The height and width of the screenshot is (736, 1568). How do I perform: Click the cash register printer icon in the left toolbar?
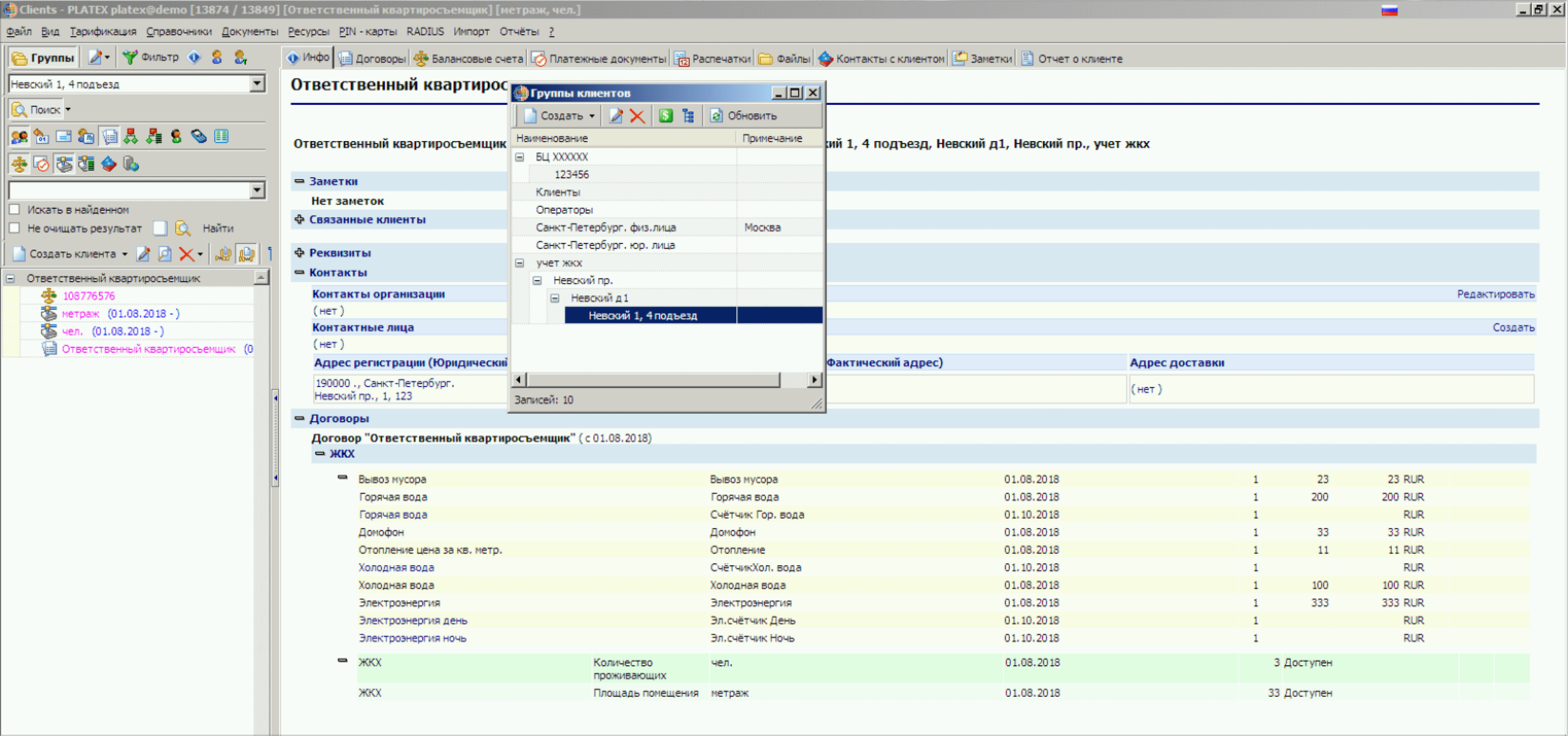pyautogui.click(x=64, y=164)
